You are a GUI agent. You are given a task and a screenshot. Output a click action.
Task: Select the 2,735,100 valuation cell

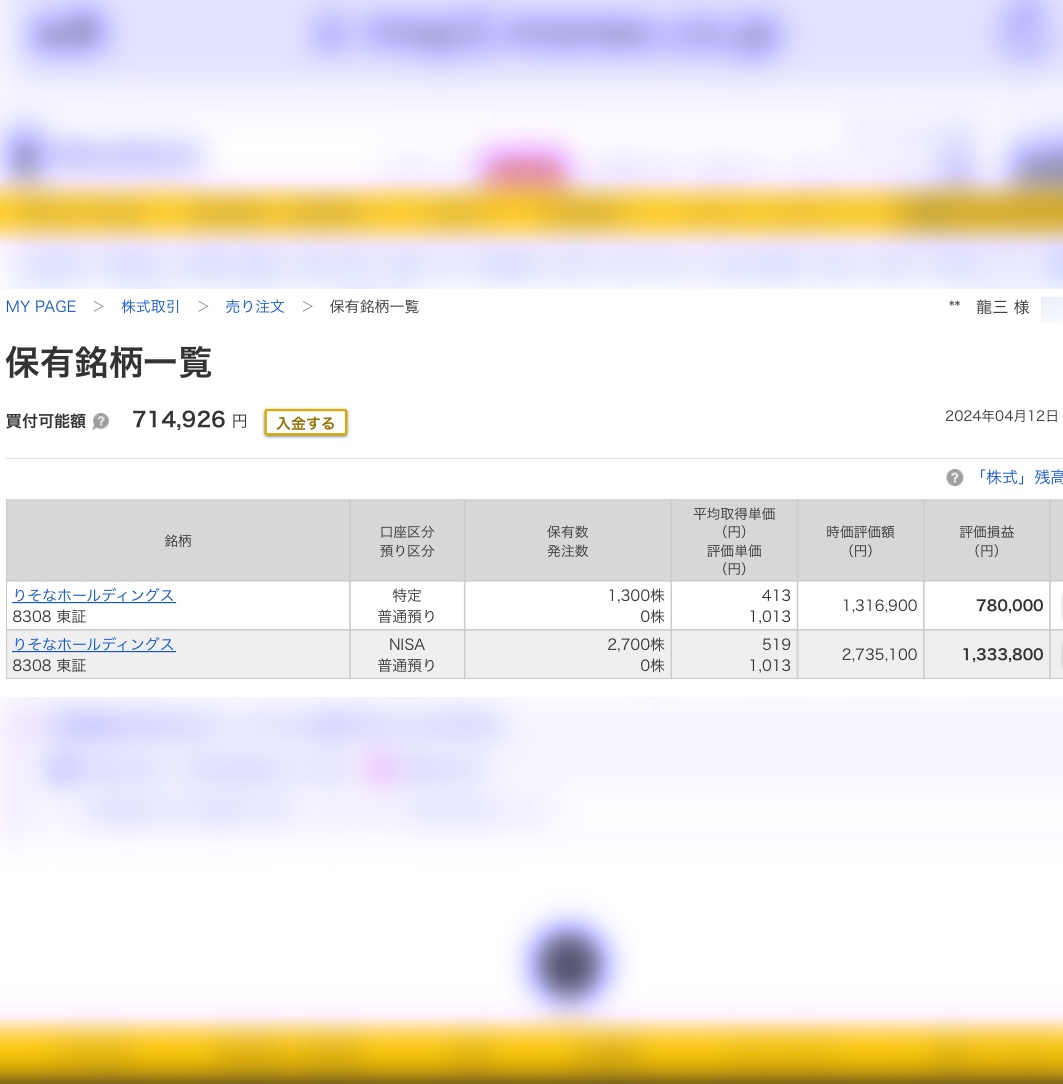point(879,655)
